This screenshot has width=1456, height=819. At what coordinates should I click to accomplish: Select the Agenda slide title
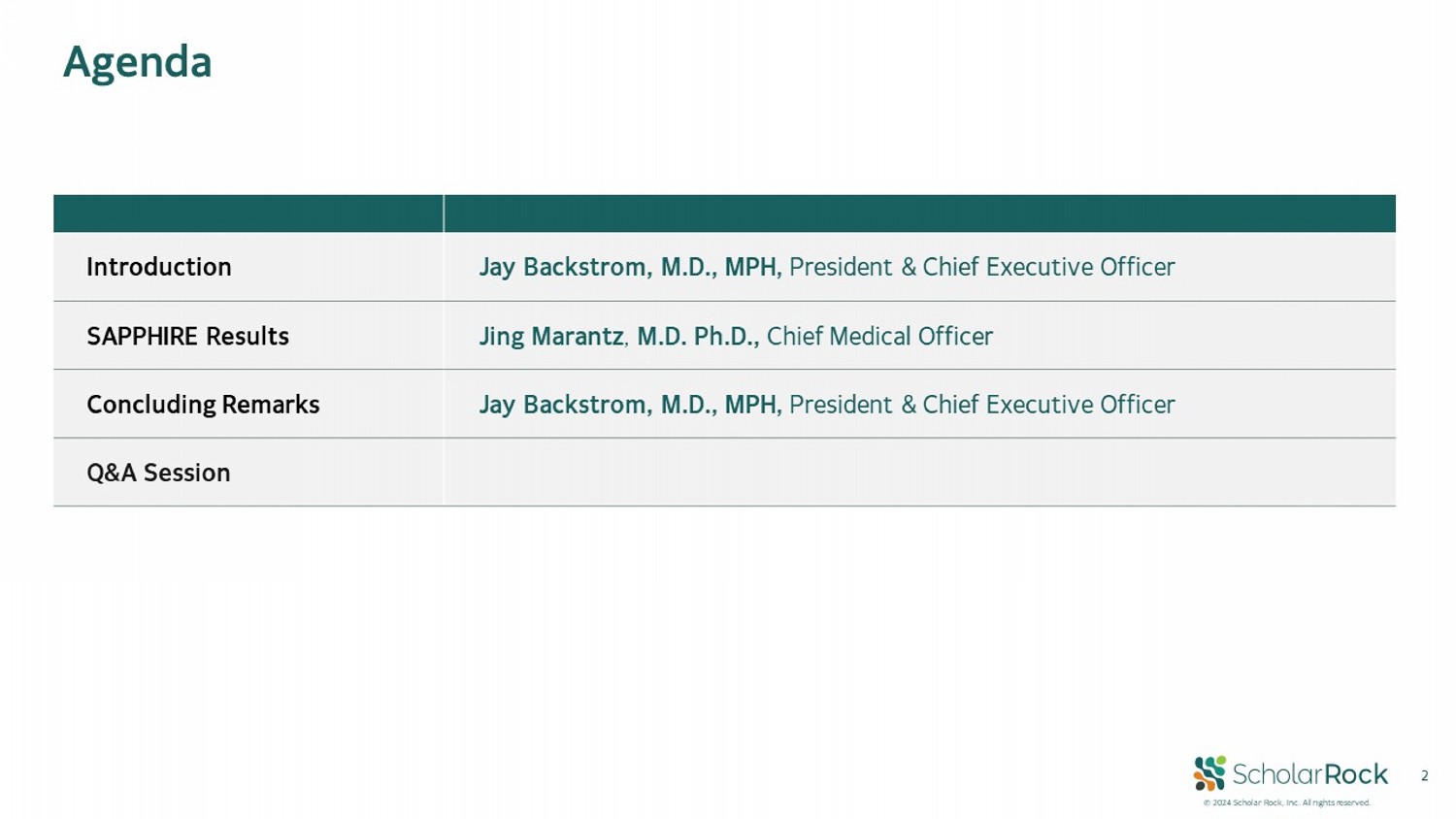(x=137, y=62)
